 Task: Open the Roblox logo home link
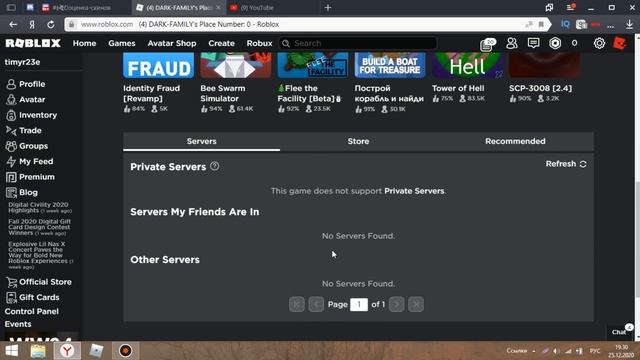[x=33, y=43]
